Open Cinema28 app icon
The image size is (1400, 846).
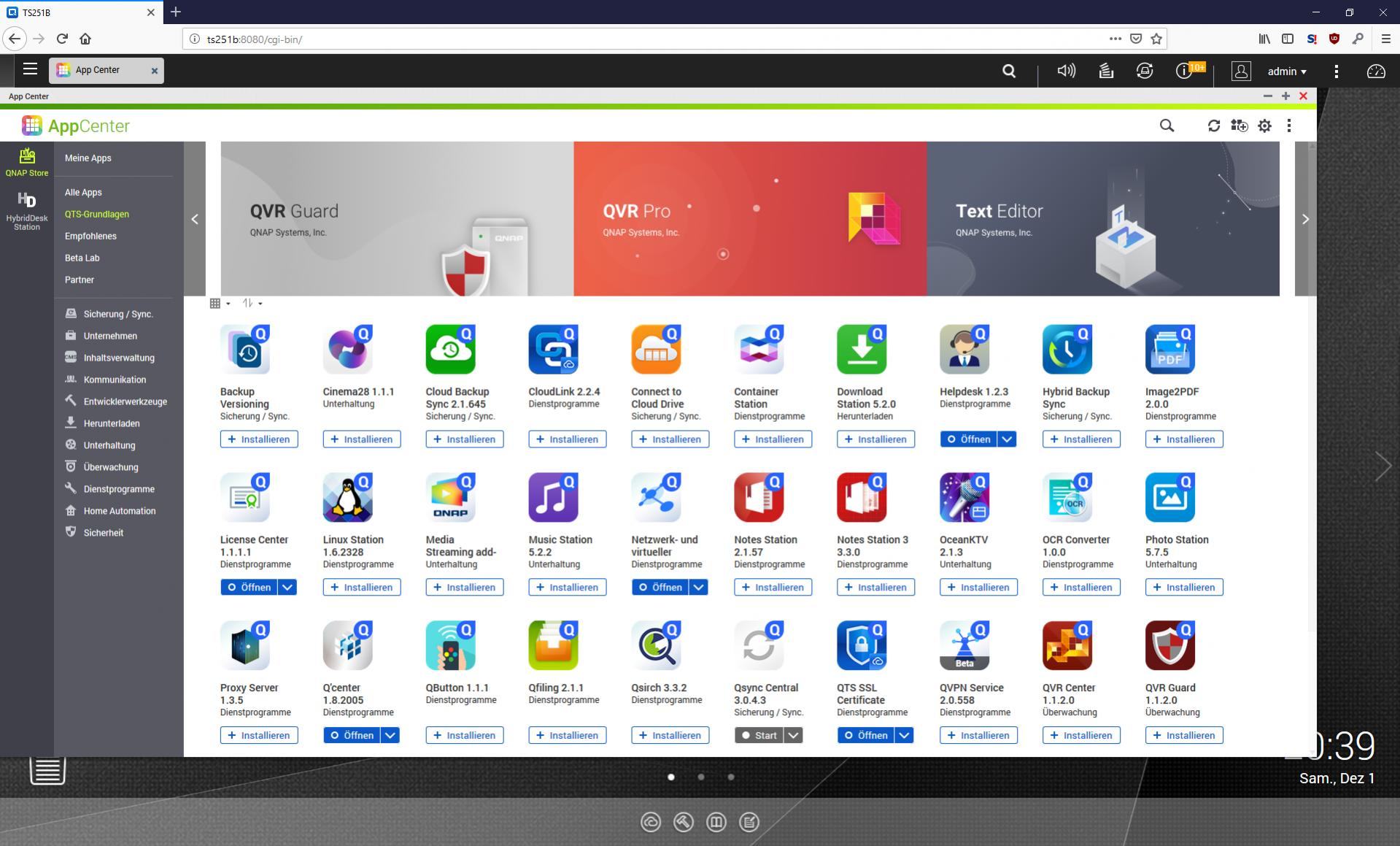tap(347, 349)
